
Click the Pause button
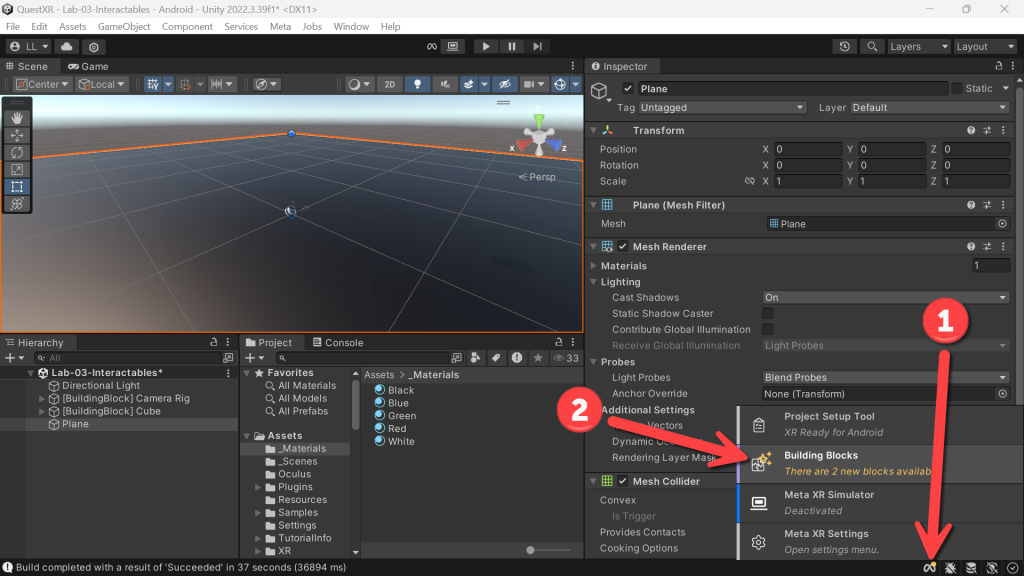point(511,46)
